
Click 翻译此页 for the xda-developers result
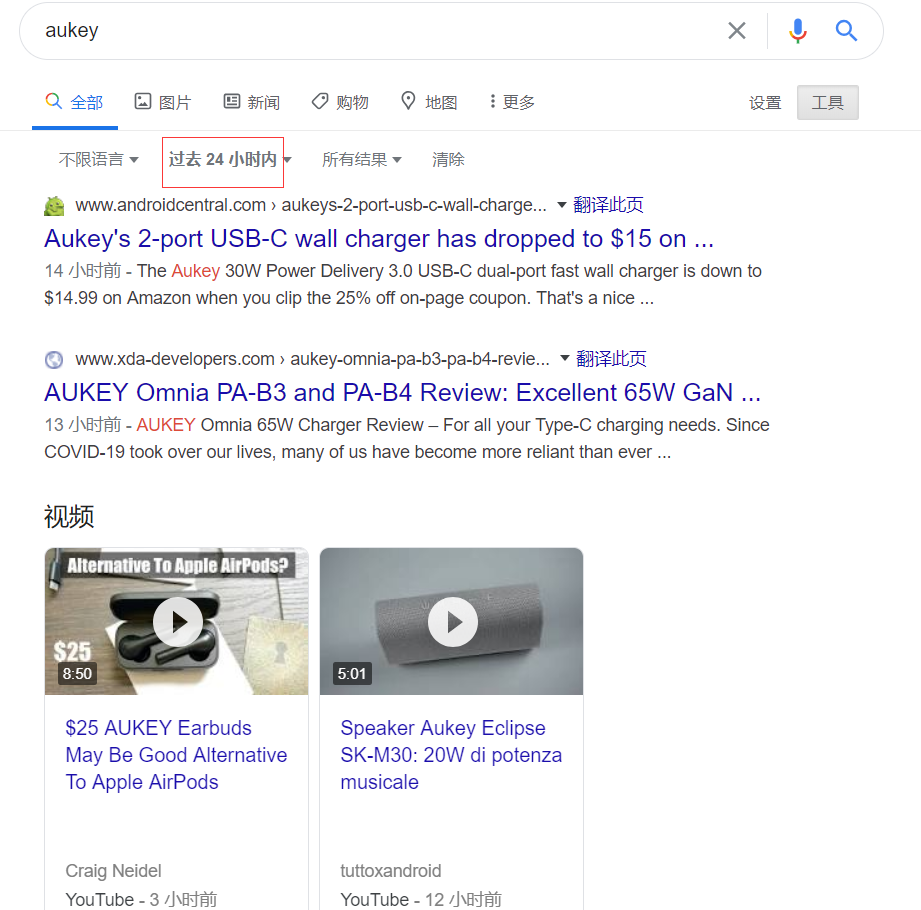coord(611,358)
